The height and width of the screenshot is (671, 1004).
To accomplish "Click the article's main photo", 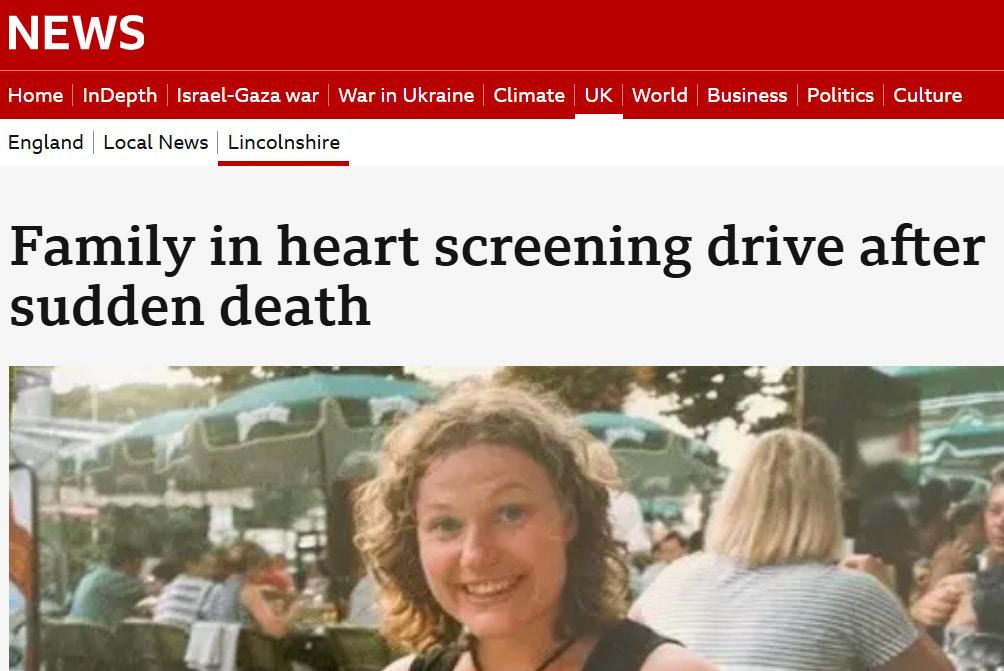I will pos(506,519).
